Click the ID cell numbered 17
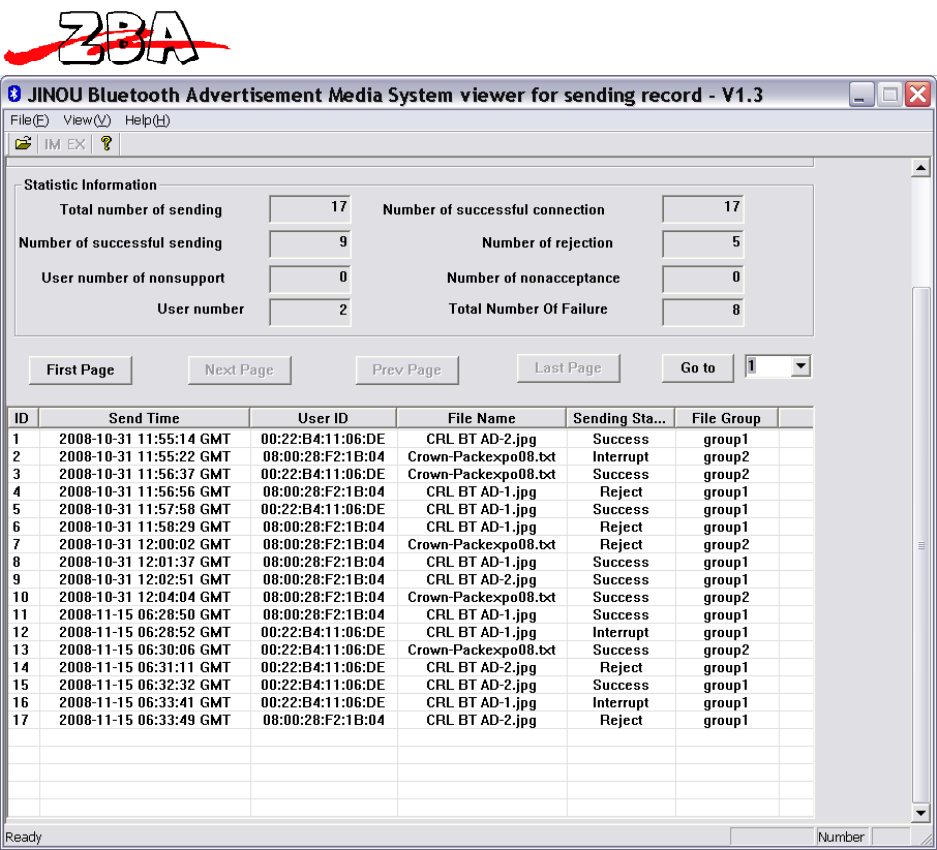This screenshot has height=850, width=937. coord(20,720)
